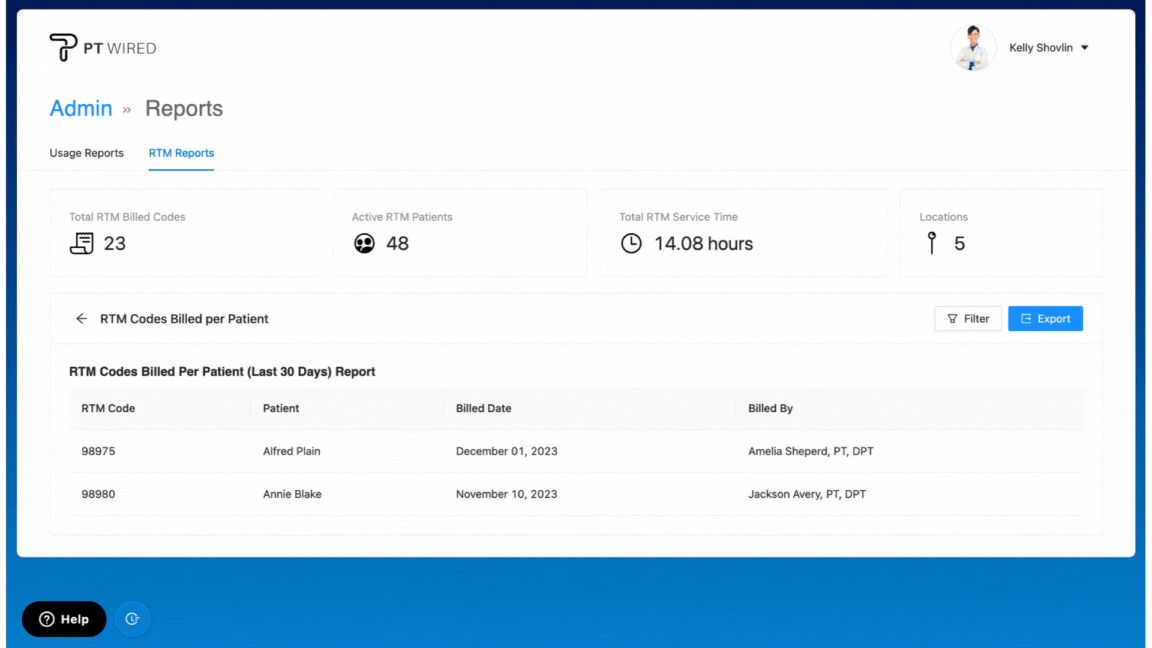The image size is (1152, 648).
Task: Switch to the Usage Reports tab
Action: click(x=87, y=153)
